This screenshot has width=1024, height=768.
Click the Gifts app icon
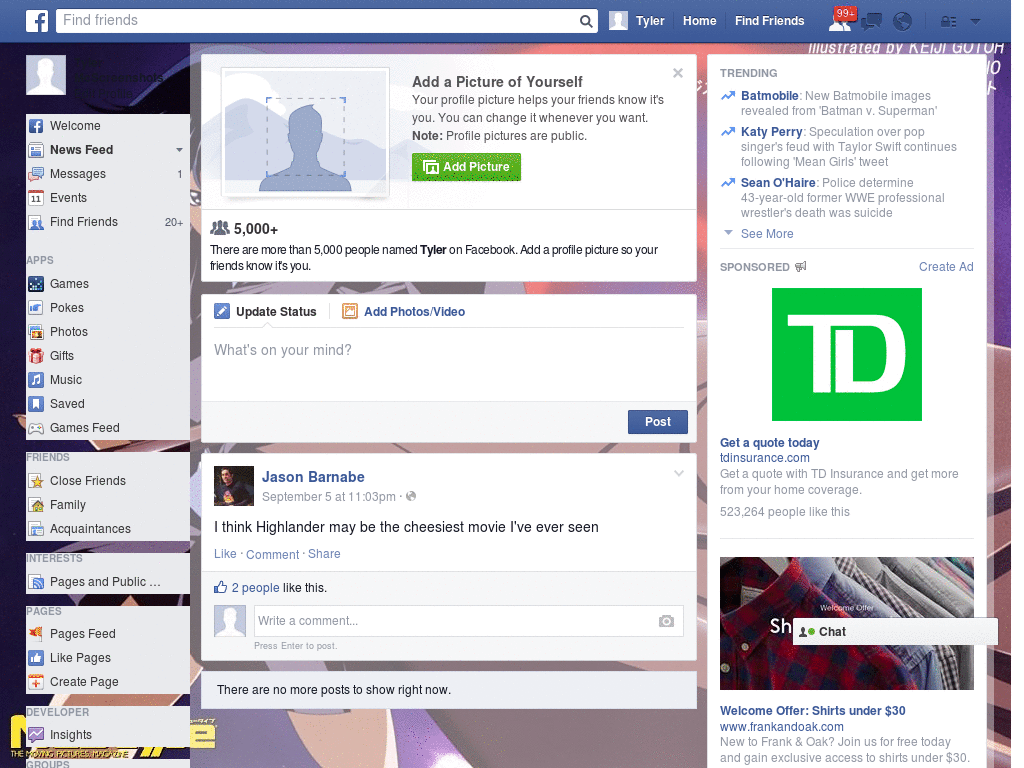pyautogui.click(x=36, y=356)
